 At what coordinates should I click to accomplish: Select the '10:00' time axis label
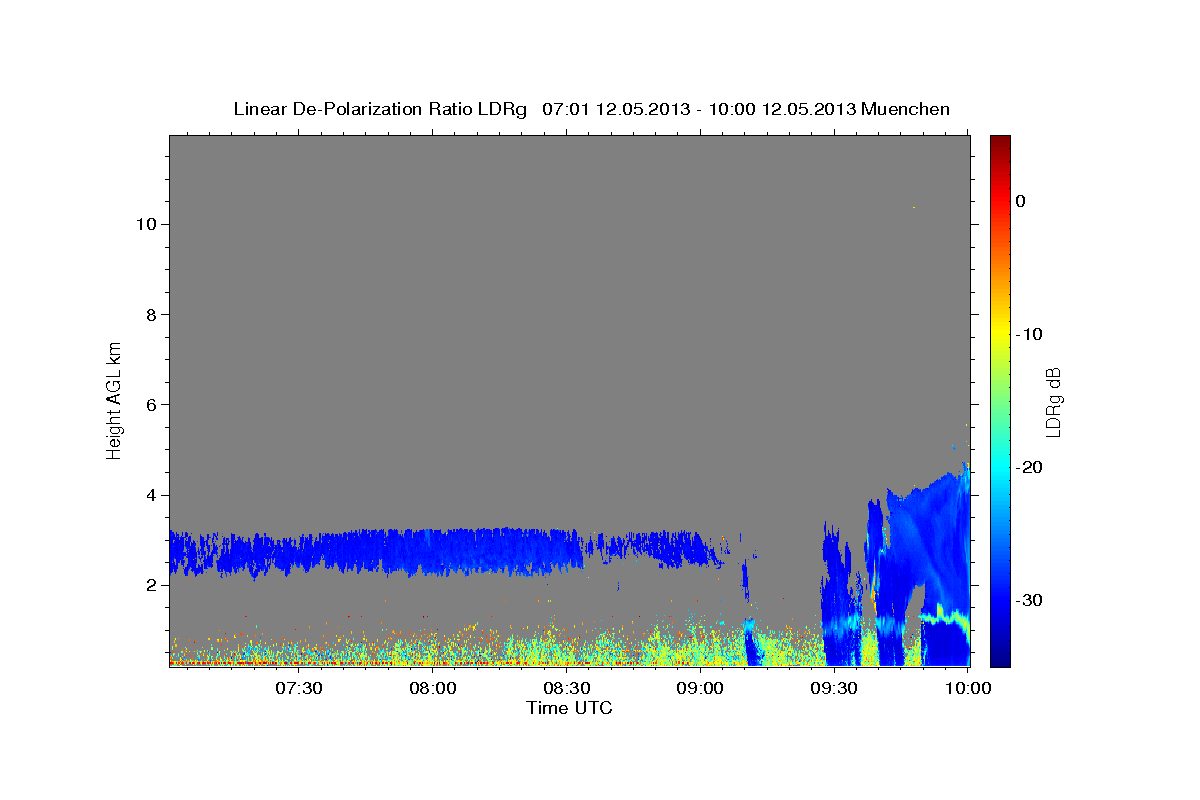pos(968,688)
